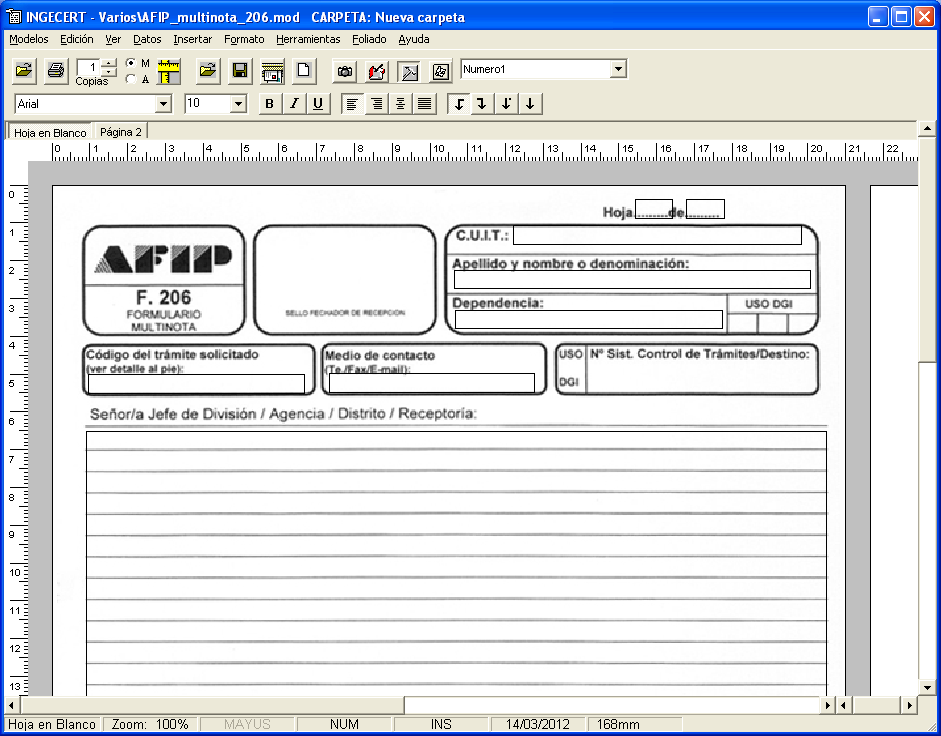The image size is (941, 736).
Task: Click the vertical scrollbar up arrow
Action: click(927, 128)
